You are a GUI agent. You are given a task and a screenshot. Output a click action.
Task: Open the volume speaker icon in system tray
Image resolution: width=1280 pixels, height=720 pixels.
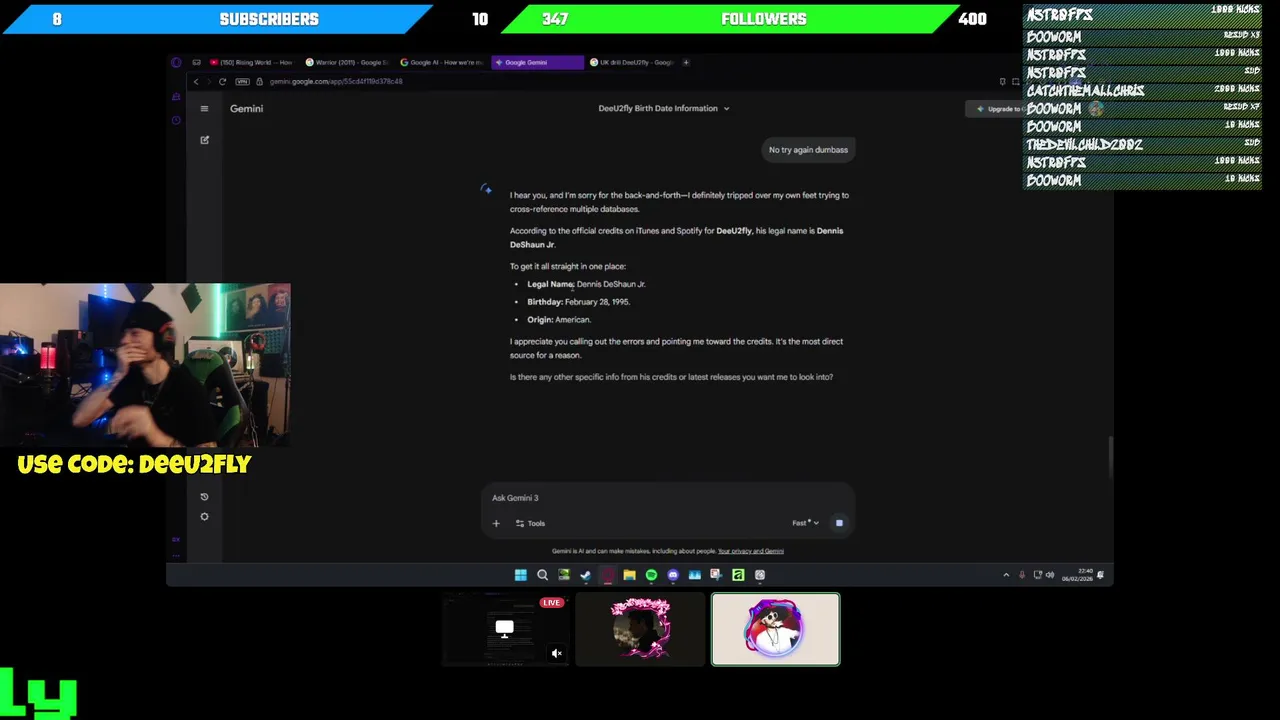click(x=1050, y=575)
